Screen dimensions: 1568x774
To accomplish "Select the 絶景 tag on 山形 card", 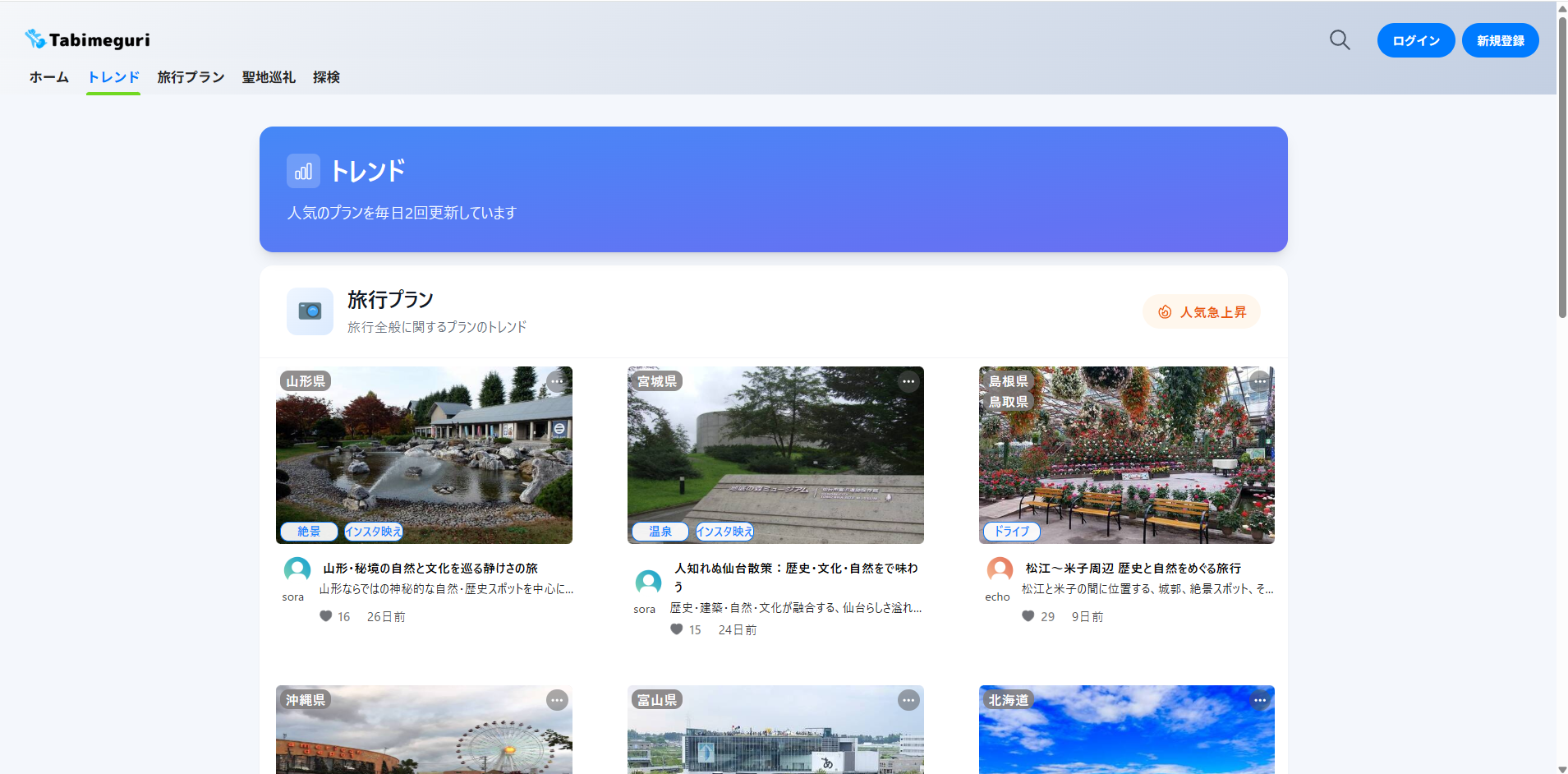I will click(309, 532).
